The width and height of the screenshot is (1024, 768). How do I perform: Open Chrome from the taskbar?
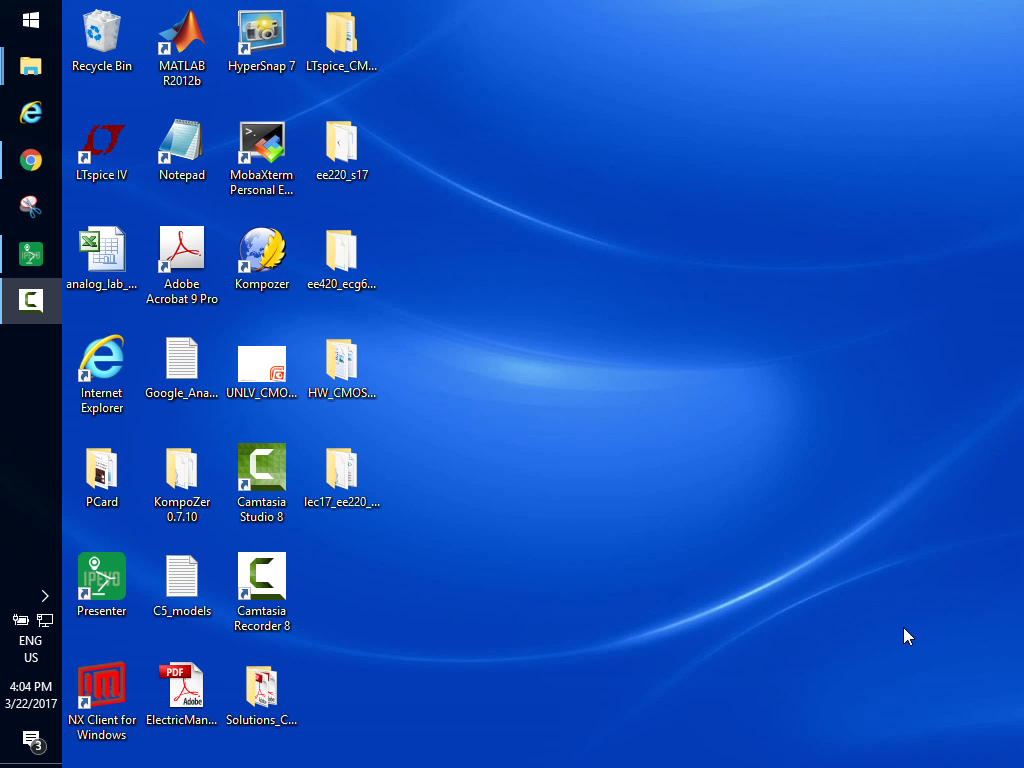31,160
